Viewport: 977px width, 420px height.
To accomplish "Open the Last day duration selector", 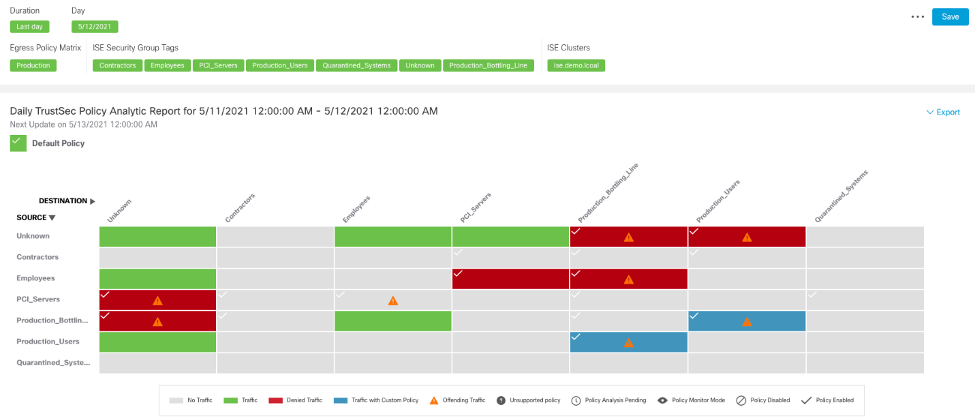I will [x=33, y=27].
